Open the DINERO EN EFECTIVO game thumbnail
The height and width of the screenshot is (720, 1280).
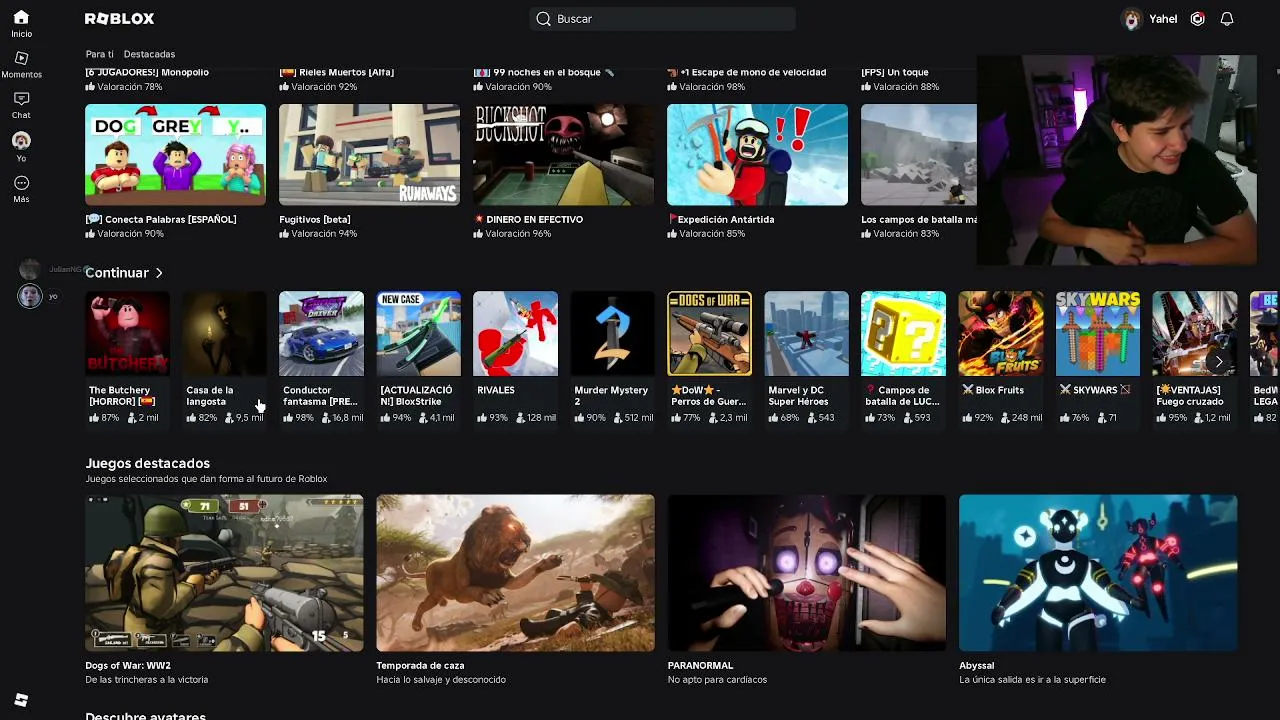coord(563,155)
